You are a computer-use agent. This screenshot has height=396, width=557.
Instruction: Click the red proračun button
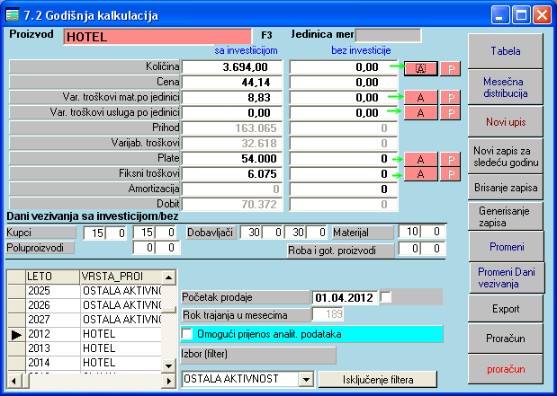point(505,369)
